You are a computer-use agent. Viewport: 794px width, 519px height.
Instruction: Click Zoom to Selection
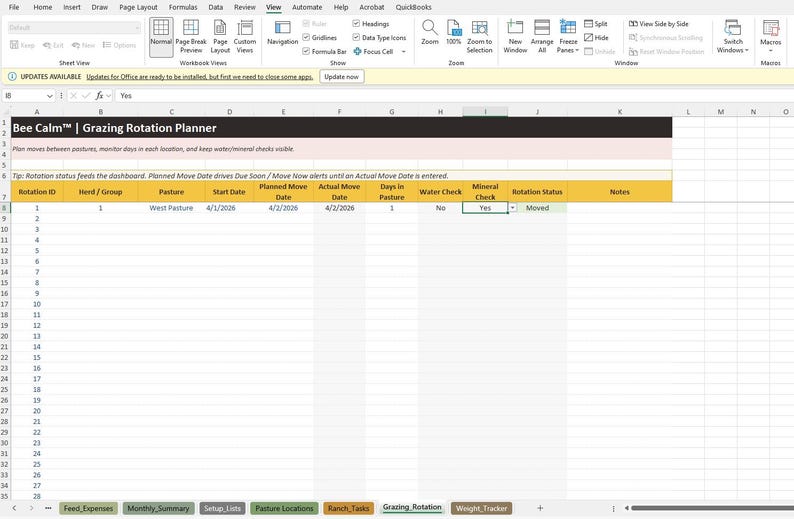tap(479, 36)
